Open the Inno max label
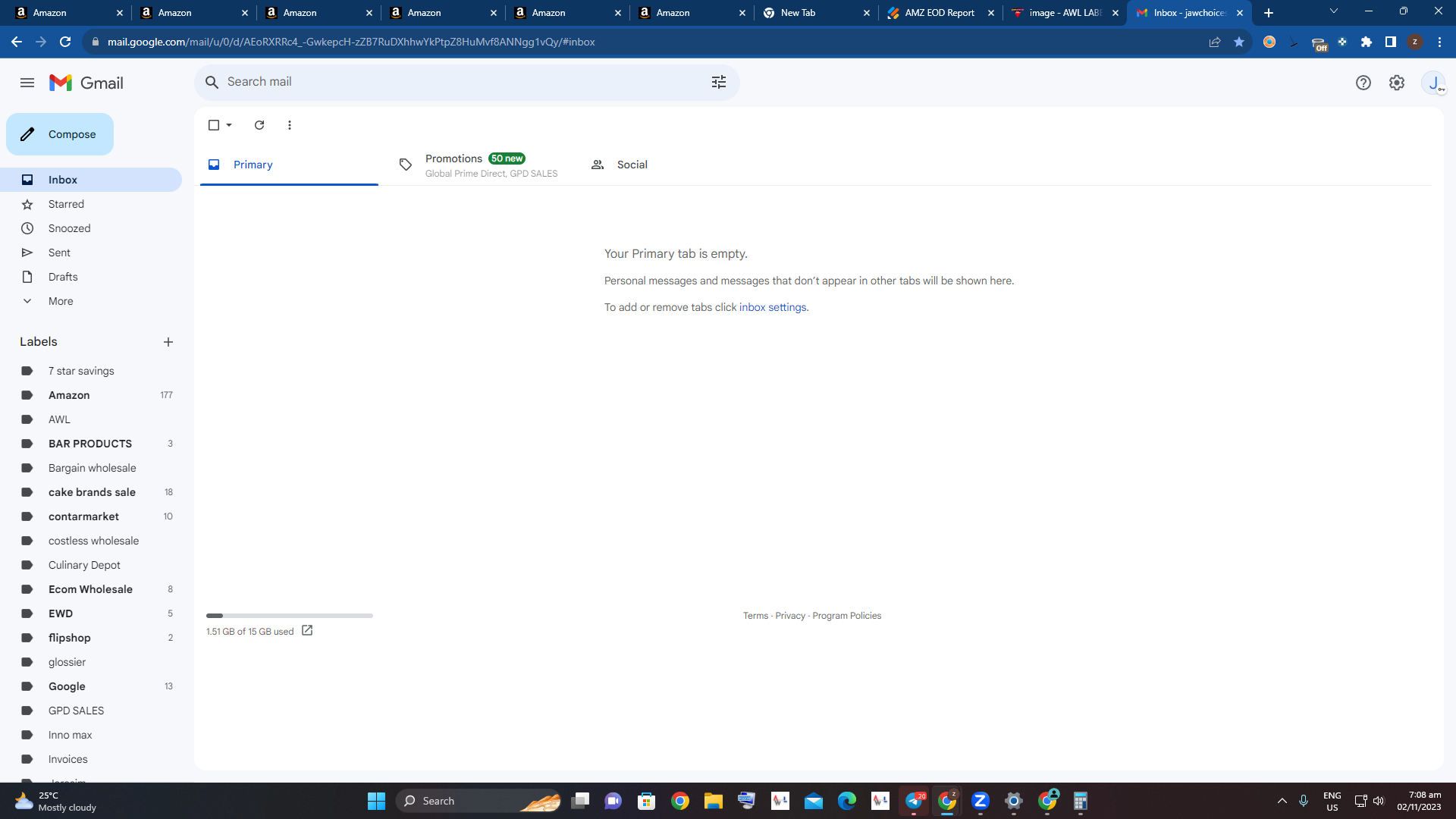Image resolution: width=1456 pixels, height=819 pixels. click(91, 735)
